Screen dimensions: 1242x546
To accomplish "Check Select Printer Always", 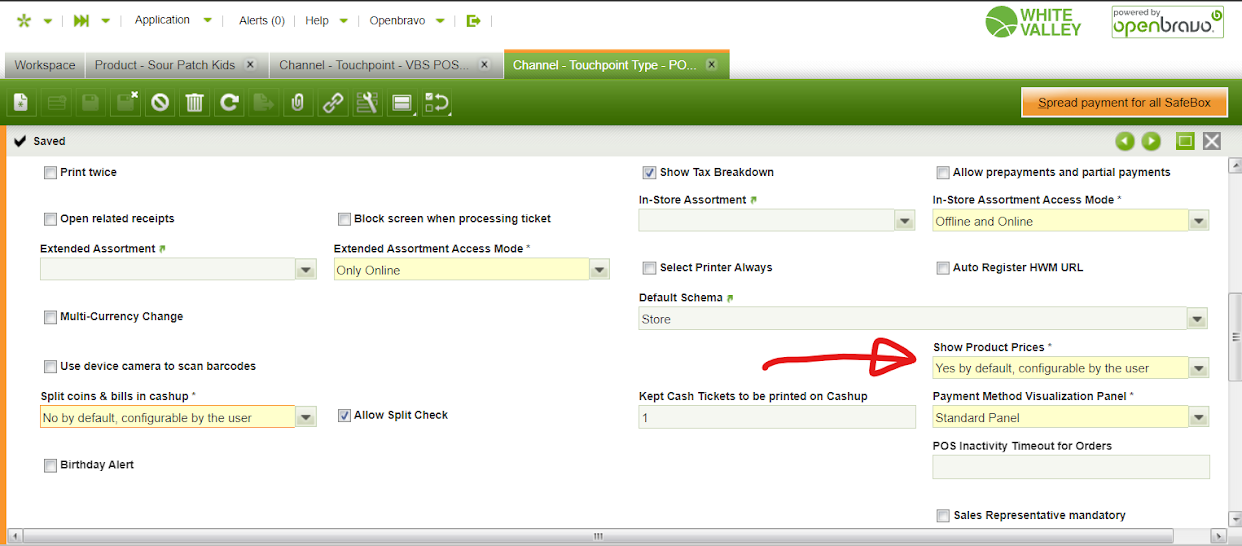I will tap(650, 268).
